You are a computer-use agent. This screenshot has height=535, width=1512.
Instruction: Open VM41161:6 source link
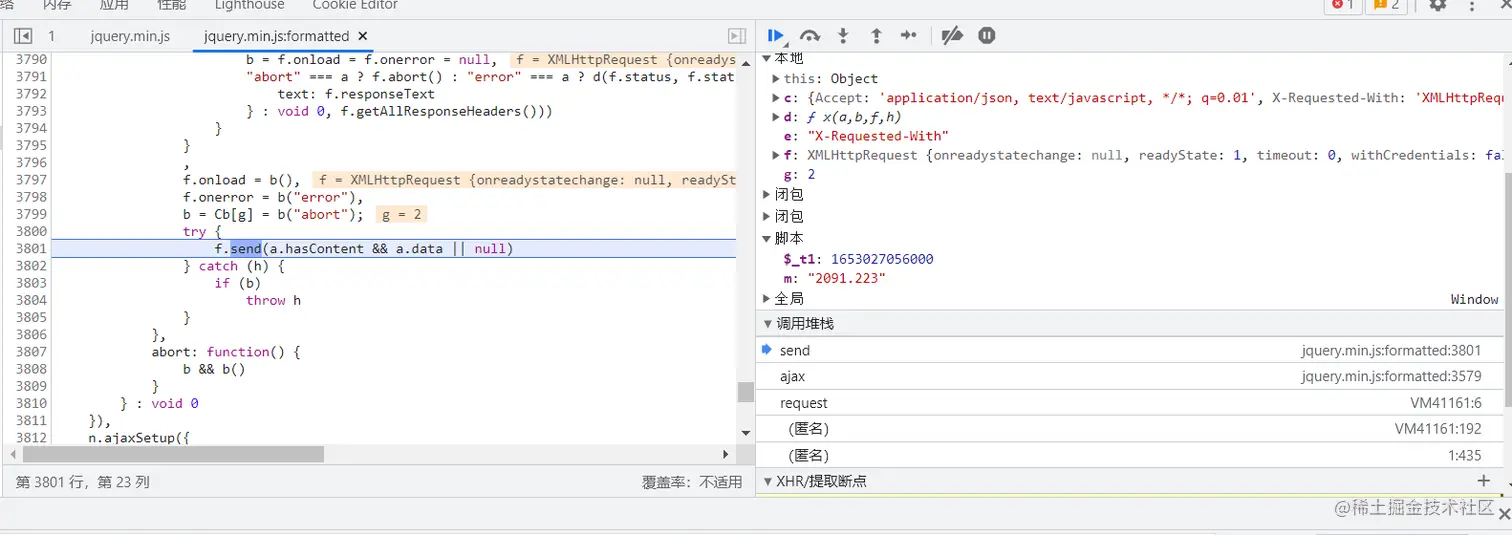coord(1446,403)
